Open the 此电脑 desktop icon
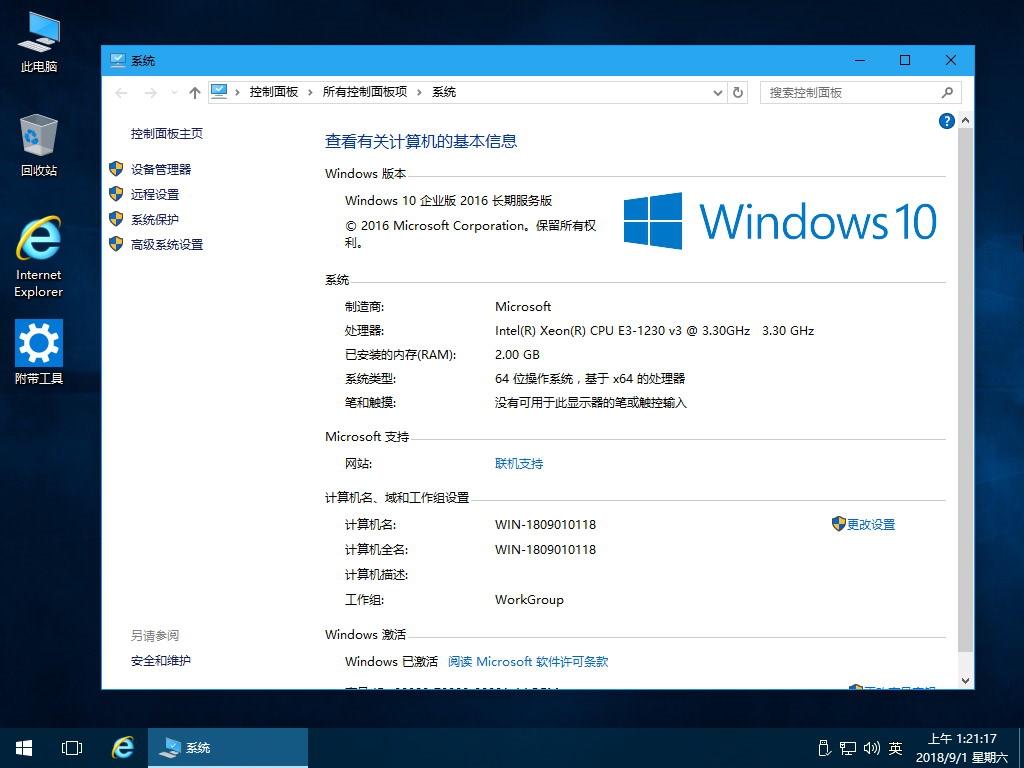Screen dimensions: 1024x768 (x=39, y=42)
